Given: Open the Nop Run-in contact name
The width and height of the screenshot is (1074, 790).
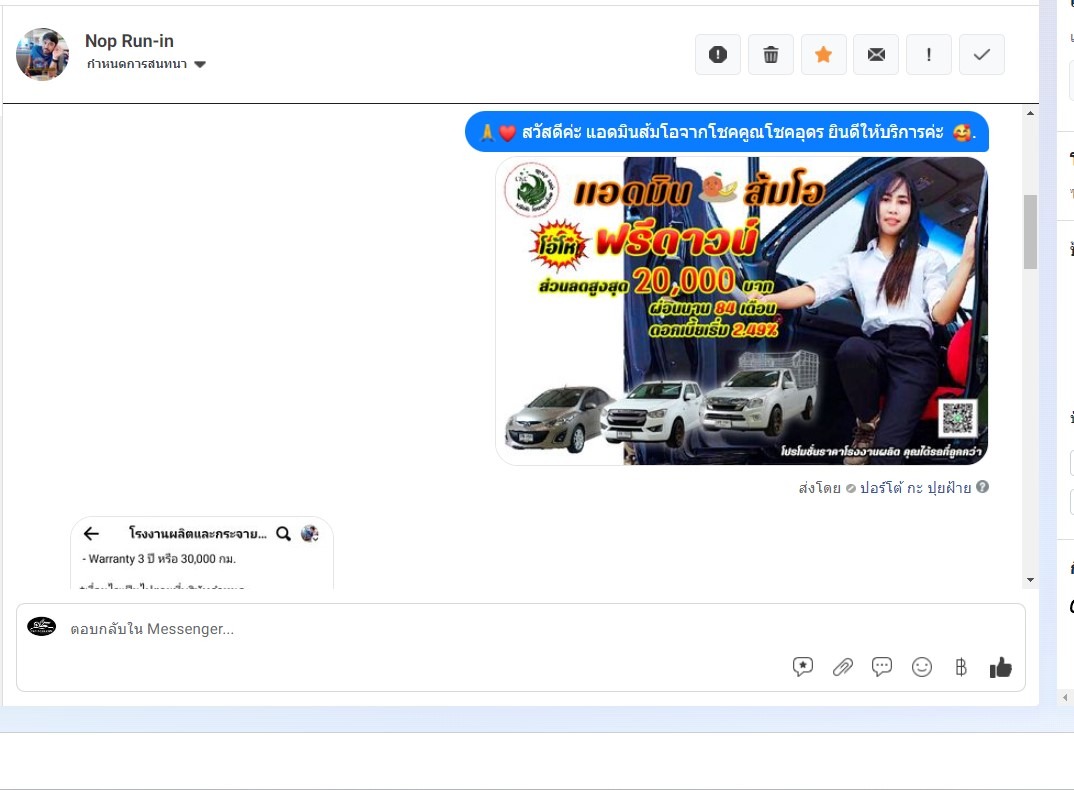Looking at the screenshot, I should 129,41.
